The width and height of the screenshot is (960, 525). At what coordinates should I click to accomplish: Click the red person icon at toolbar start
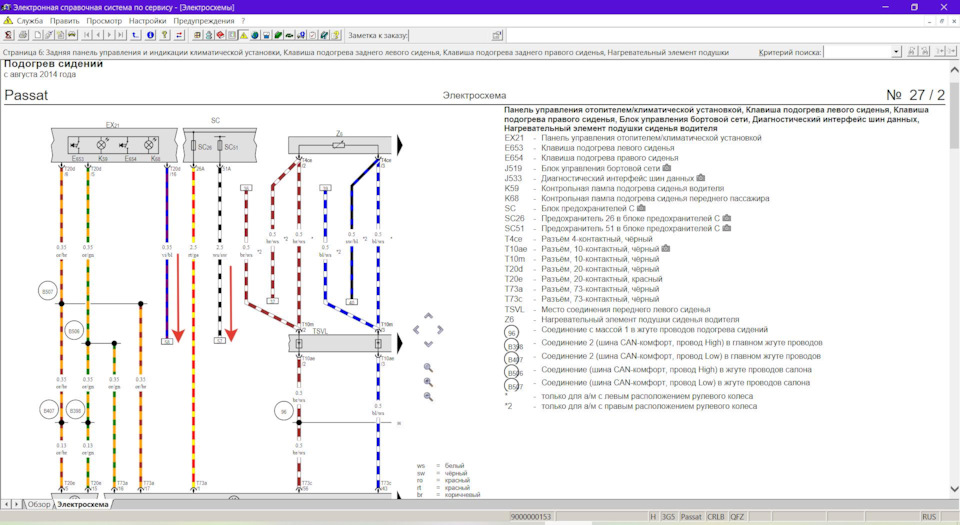(x=8, y=35)
